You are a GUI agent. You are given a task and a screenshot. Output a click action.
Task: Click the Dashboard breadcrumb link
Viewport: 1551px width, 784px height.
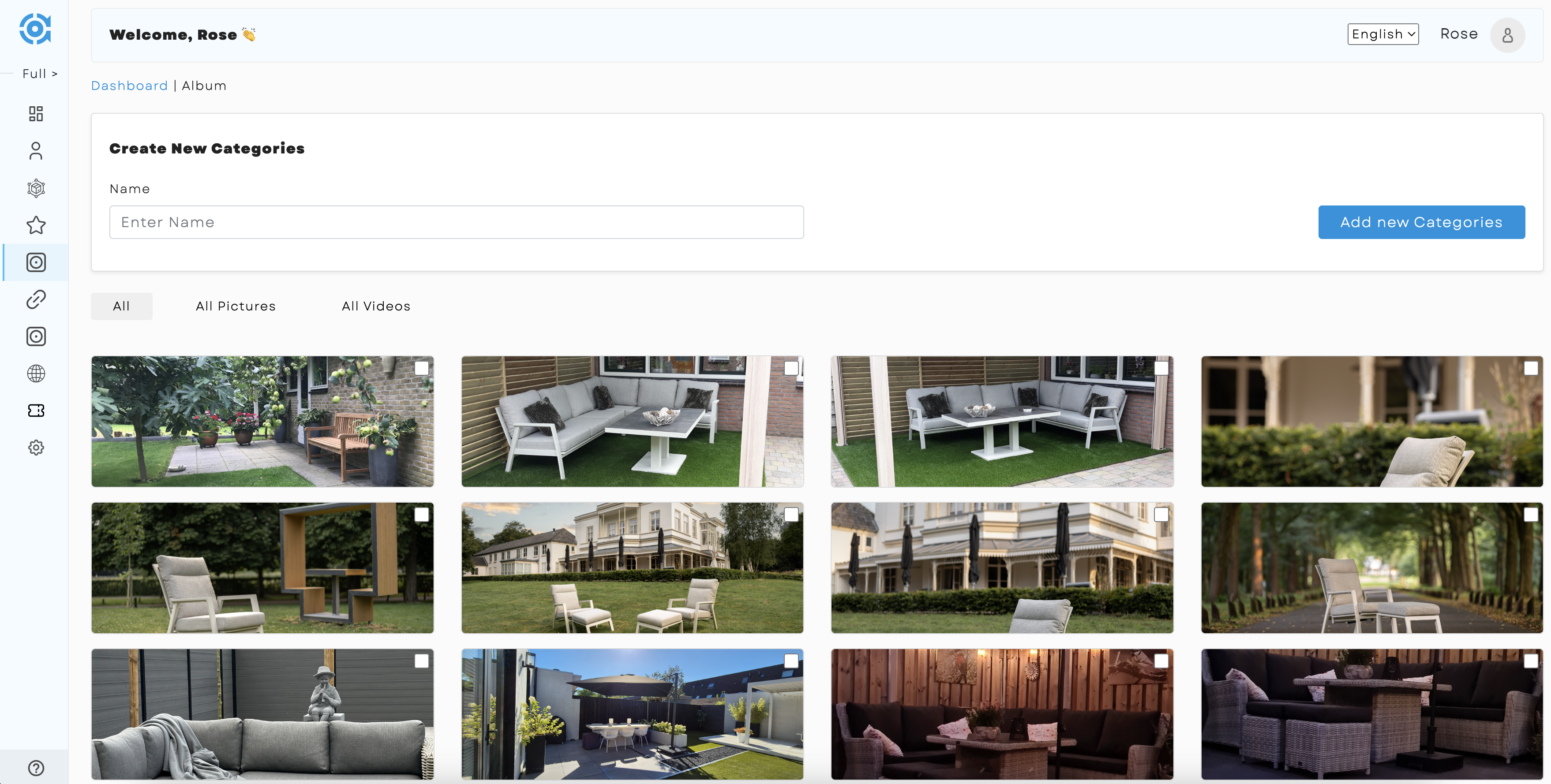point(129,85)
